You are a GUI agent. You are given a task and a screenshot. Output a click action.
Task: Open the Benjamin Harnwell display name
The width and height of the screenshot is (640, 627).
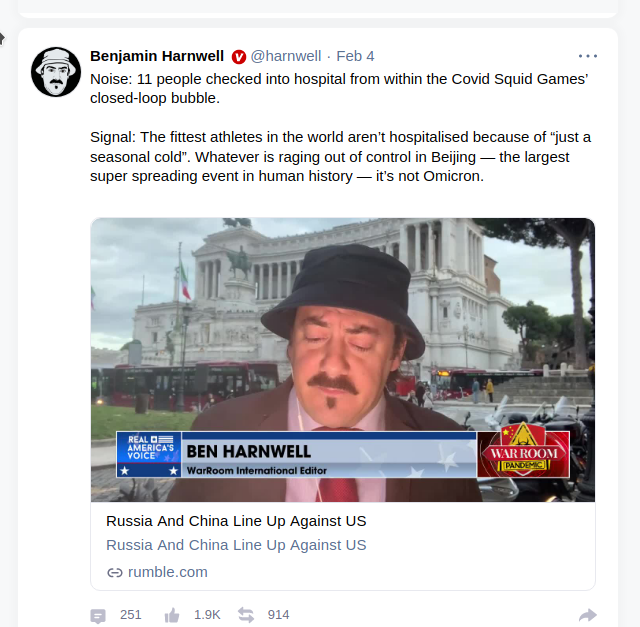pyautogui.click(x=157, y=56)
